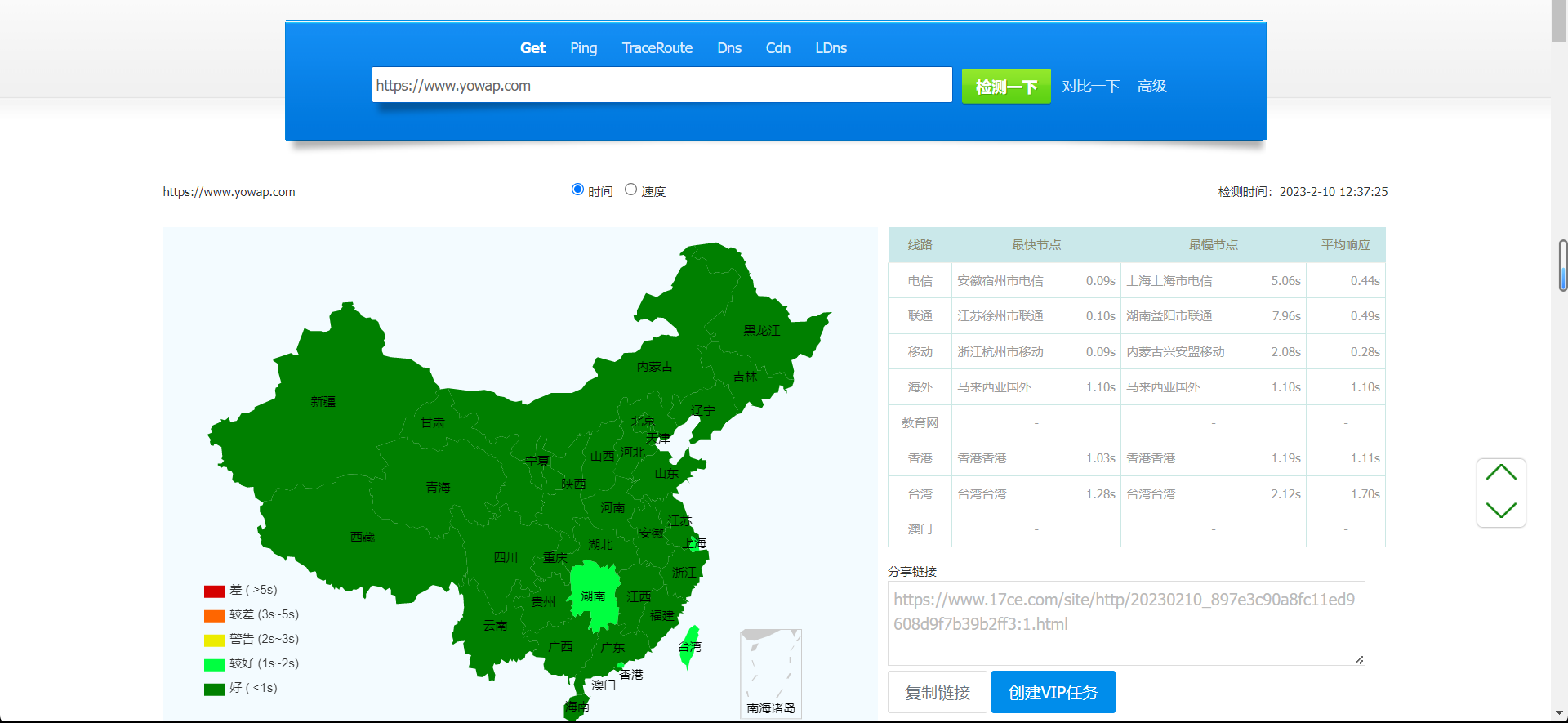Click 四川 province on the map
Screen dimensions: 1568x723
[506, 557]
